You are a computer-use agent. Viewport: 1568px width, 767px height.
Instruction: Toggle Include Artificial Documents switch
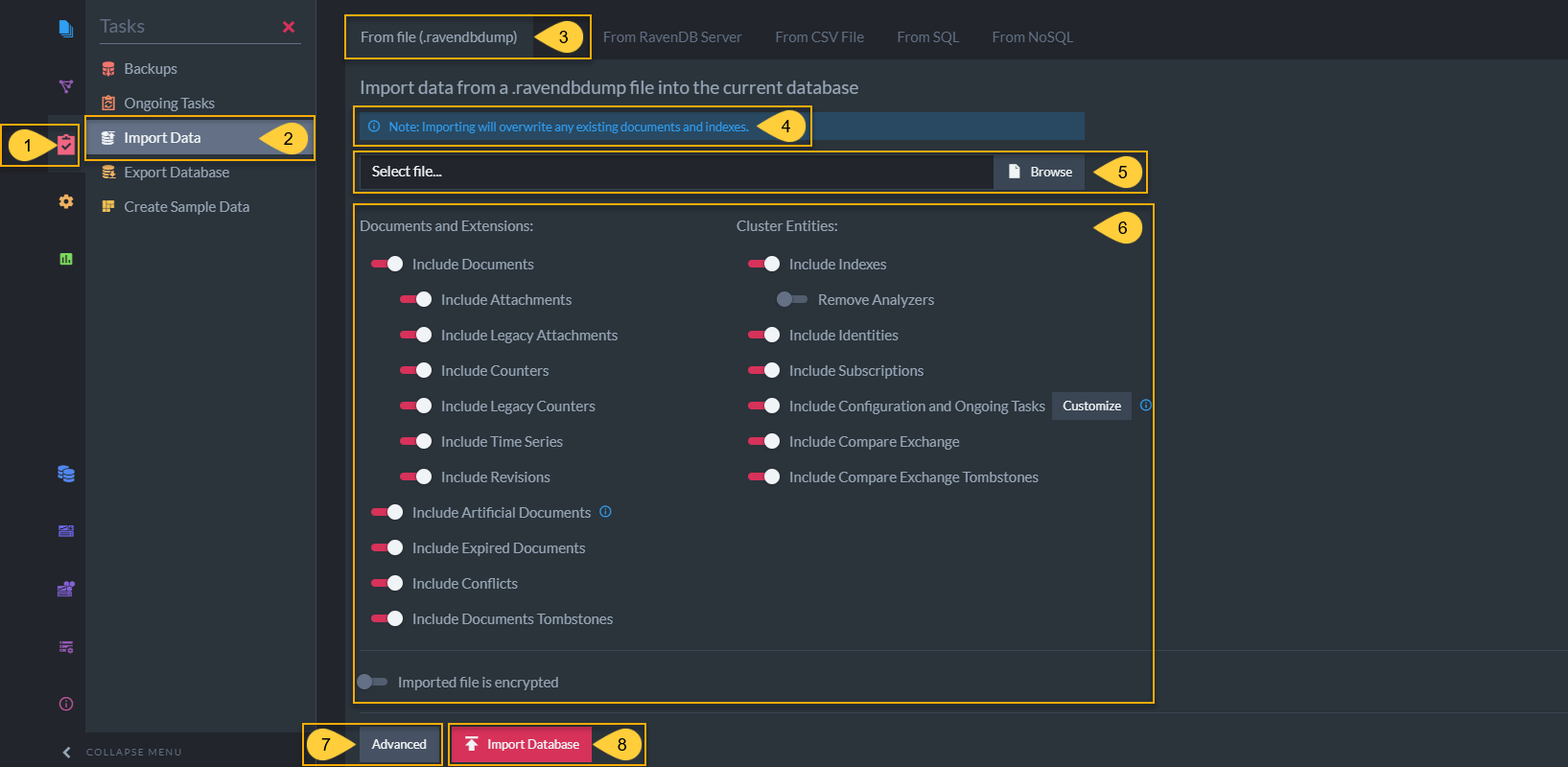point(386,512)
